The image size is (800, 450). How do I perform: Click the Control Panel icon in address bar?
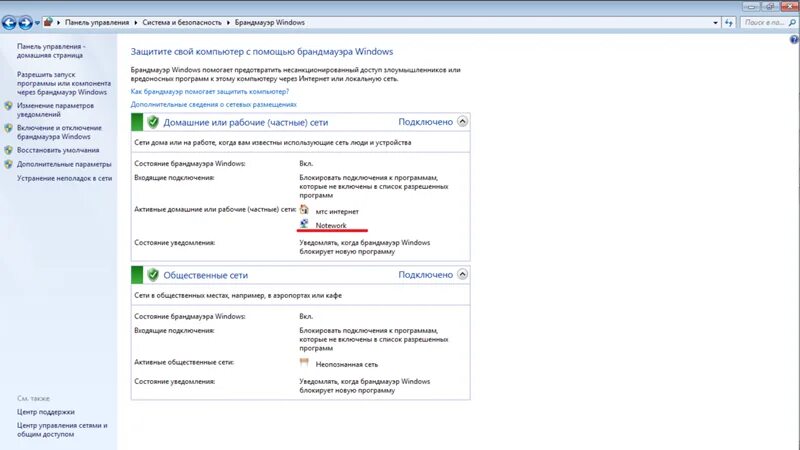[48, 22]
